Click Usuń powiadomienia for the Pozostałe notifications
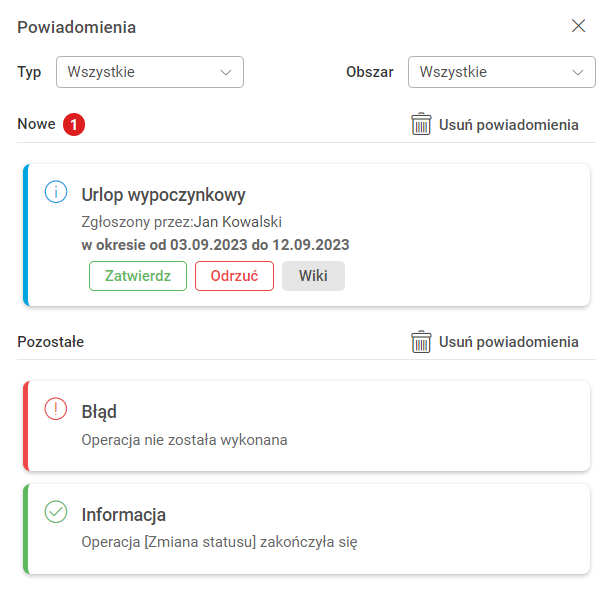602x609 pixels. (508, 342)
